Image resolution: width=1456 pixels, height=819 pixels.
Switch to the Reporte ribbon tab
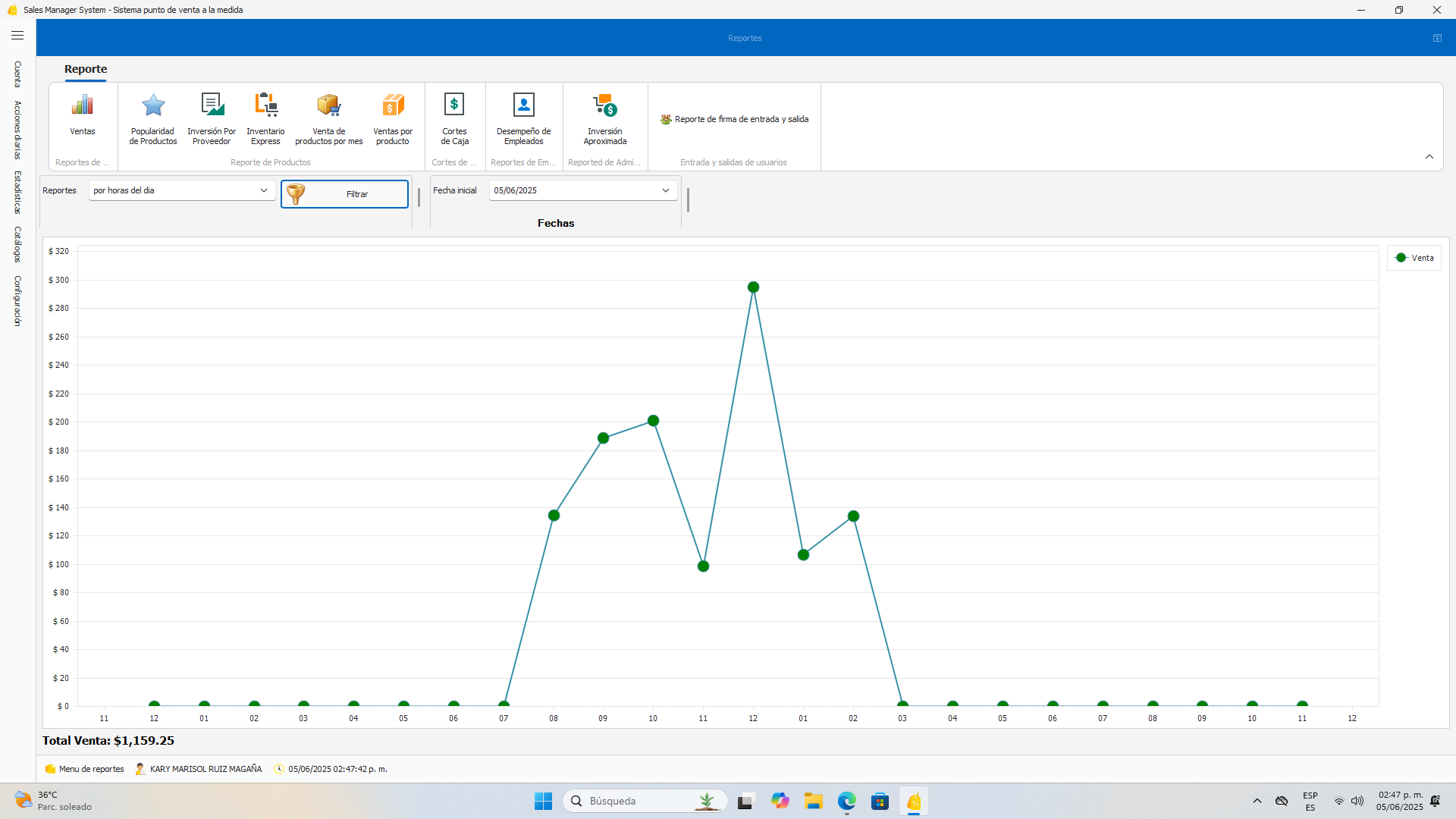click(x=86, y=69)
